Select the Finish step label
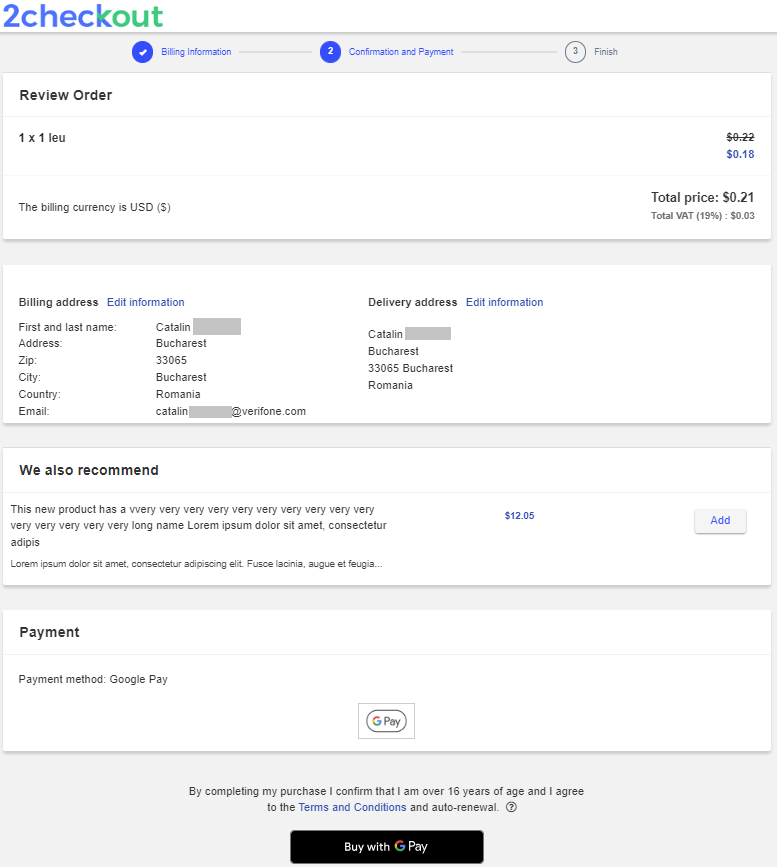The width and height of the screenshot is (777, 867). click(x=606, y=51)
